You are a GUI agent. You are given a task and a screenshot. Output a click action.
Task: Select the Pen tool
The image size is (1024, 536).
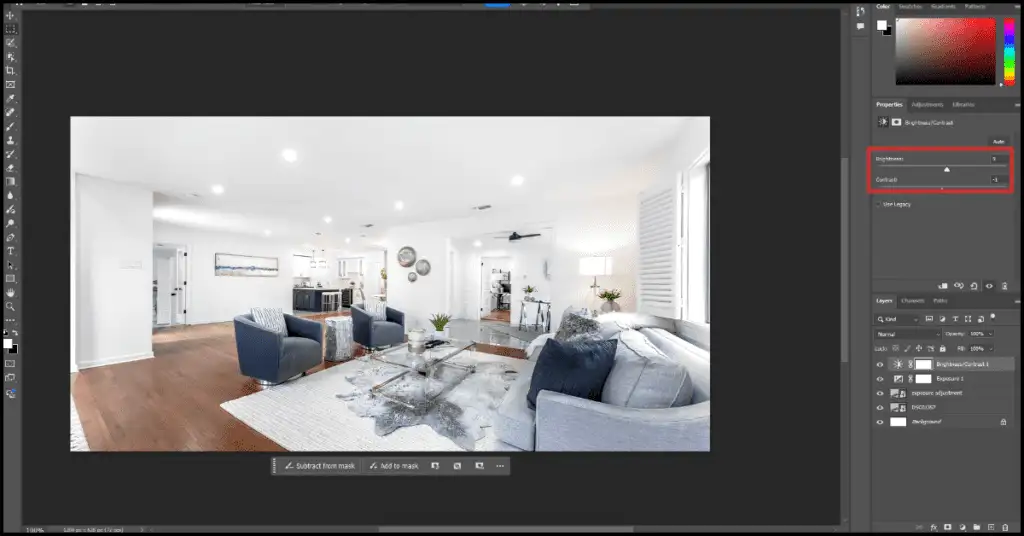[10, 238]
